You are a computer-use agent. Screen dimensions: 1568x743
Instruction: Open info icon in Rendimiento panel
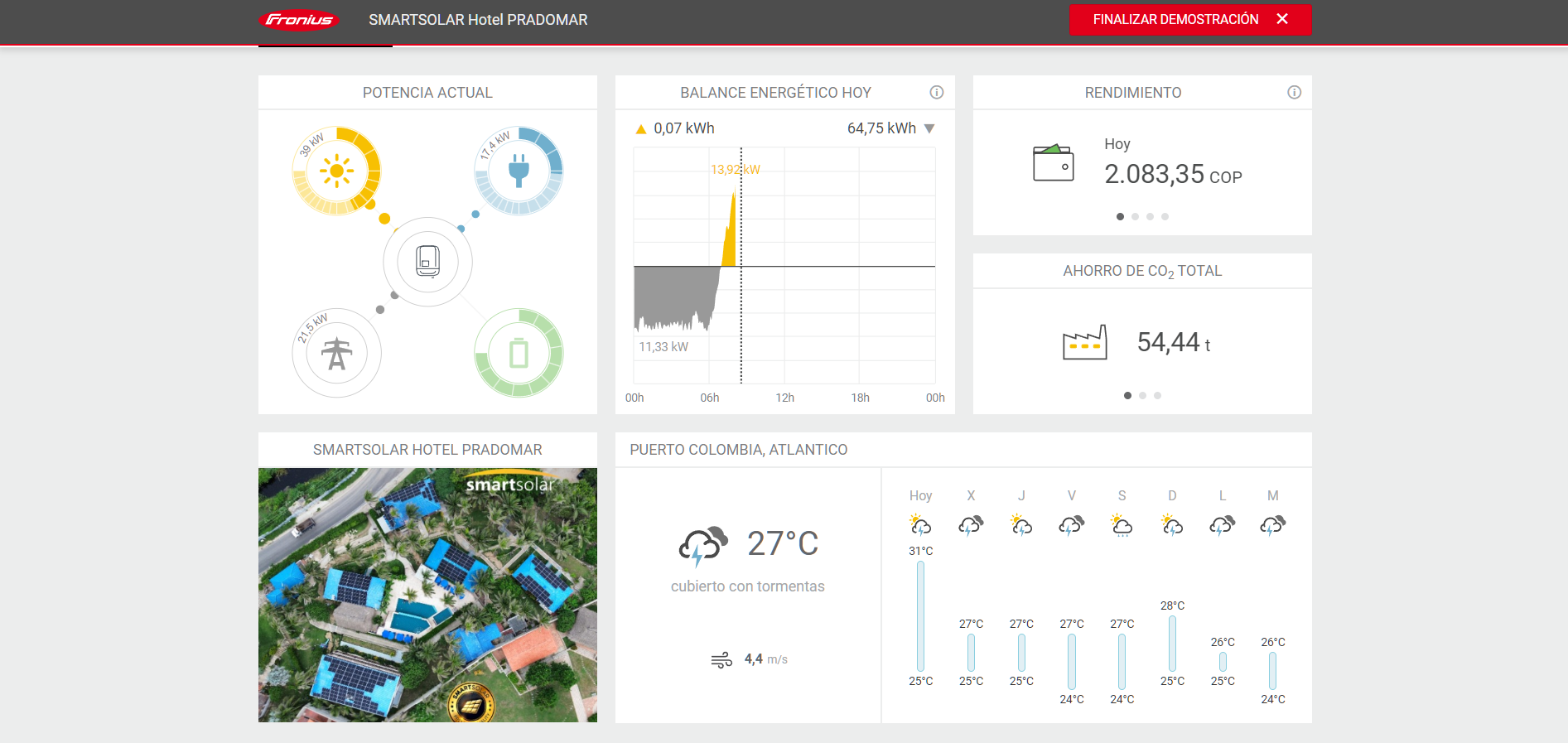point(1294,93)
